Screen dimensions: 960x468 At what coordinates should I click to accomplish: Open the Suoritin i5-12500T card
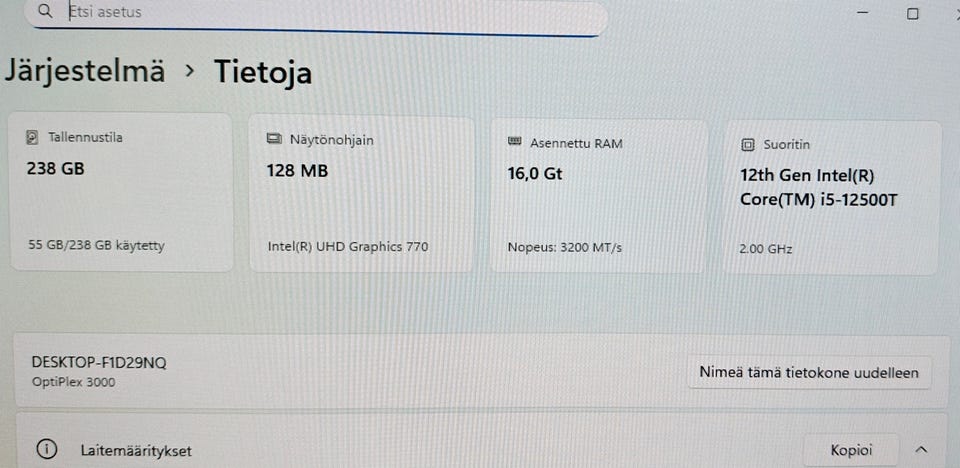pyautogui.click(x=831, y=198)
